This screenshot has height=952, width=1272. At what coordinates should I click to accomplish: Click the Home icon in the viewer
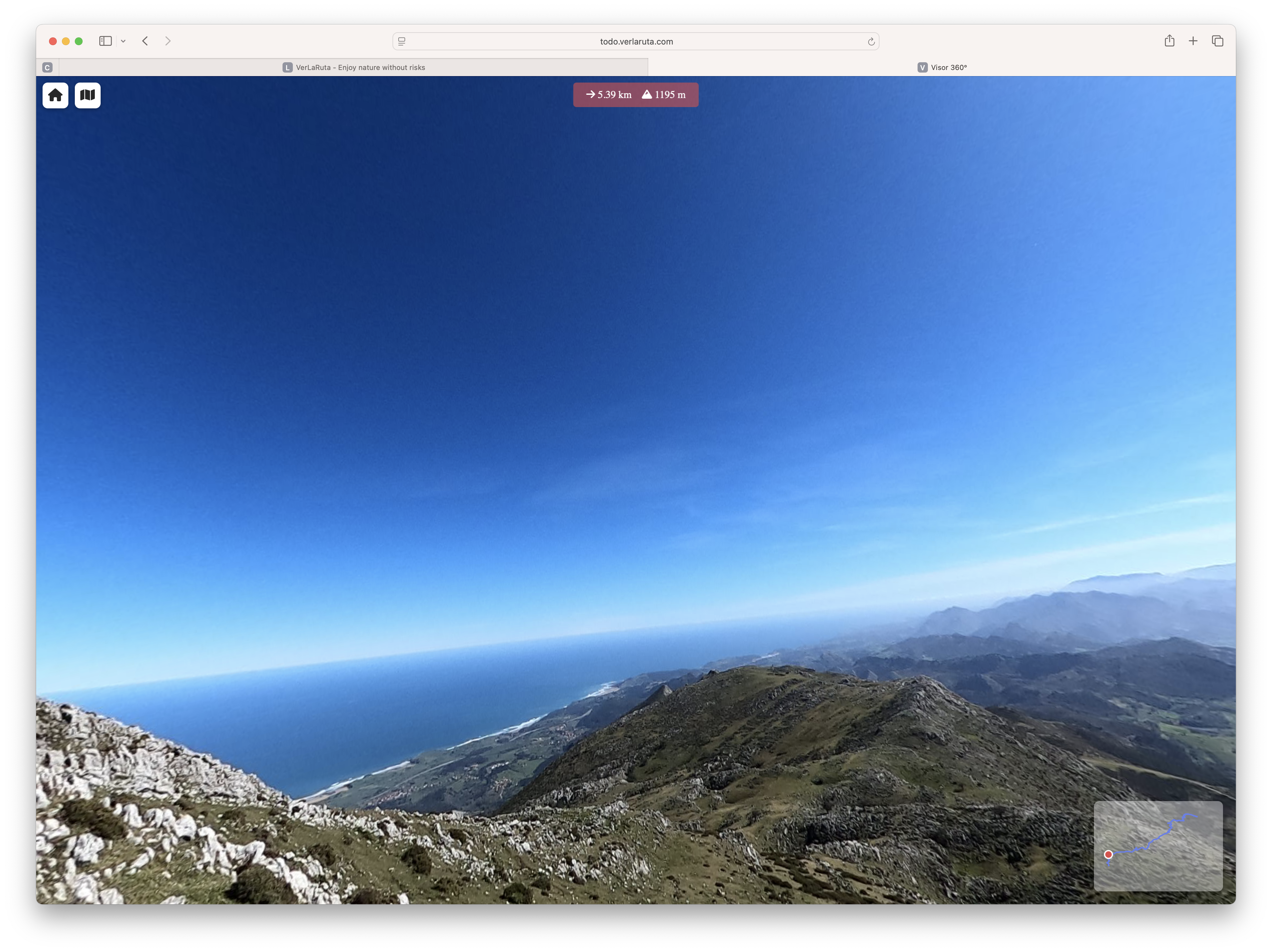pyautogui.click(x=55, y=95)
